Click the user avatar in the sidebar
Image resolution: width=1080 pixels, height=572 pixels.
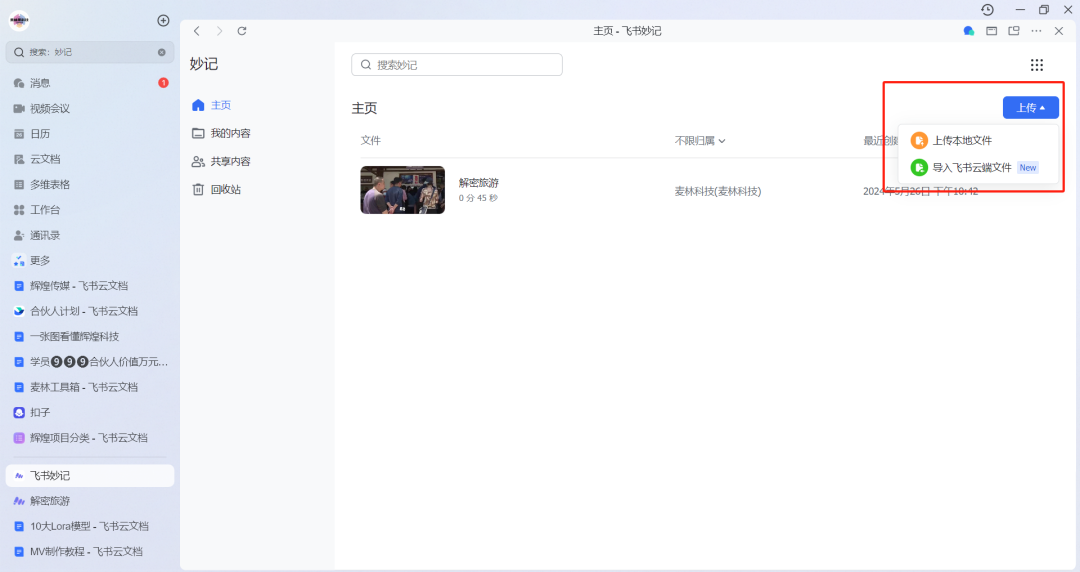pyautogui.click(x=19, y=21)
